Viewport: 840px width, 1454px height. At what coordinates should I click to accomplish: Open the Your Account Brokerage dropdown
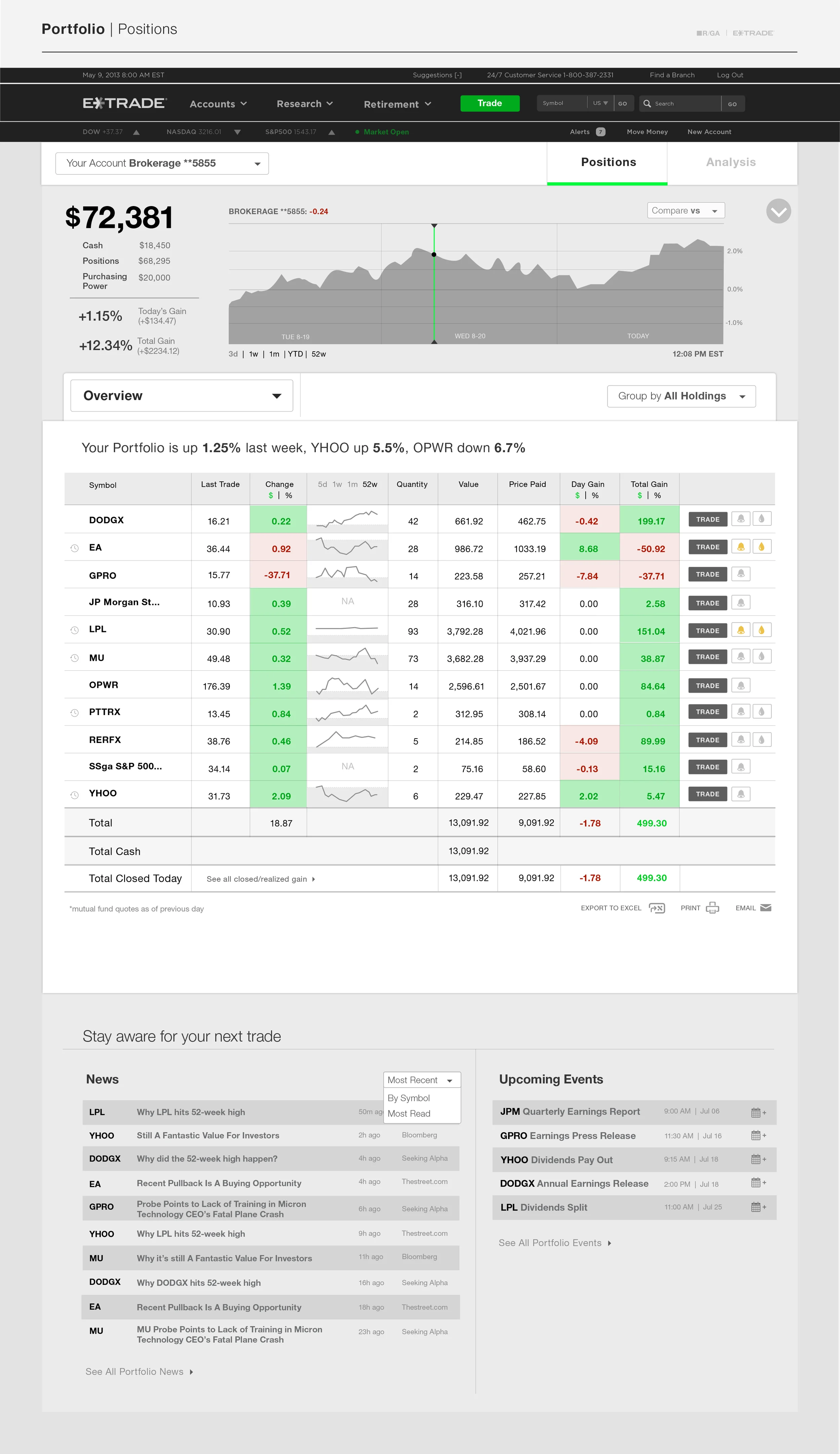[162, 163]
